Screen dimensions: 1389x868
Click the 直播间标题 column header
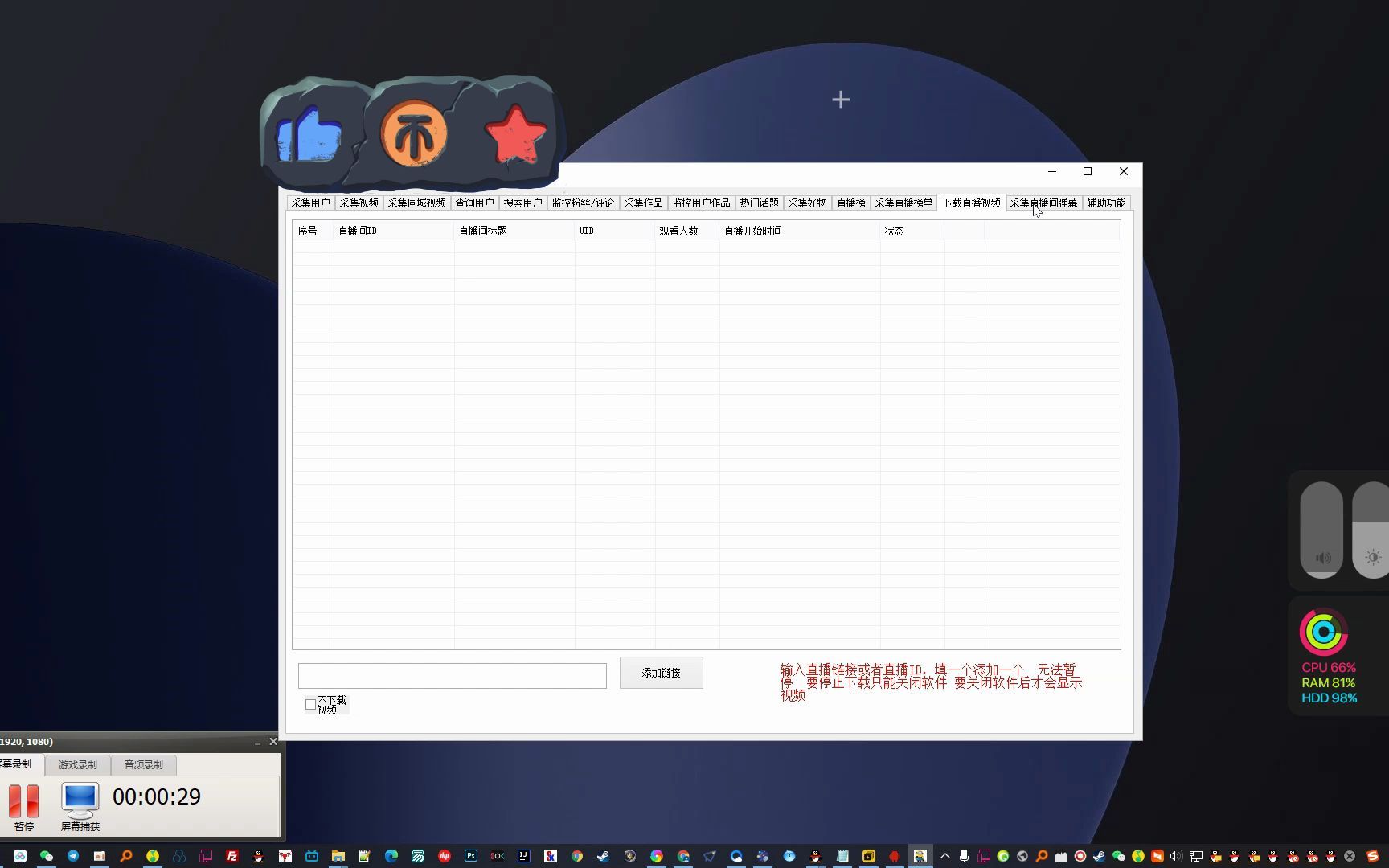[514, 231]
